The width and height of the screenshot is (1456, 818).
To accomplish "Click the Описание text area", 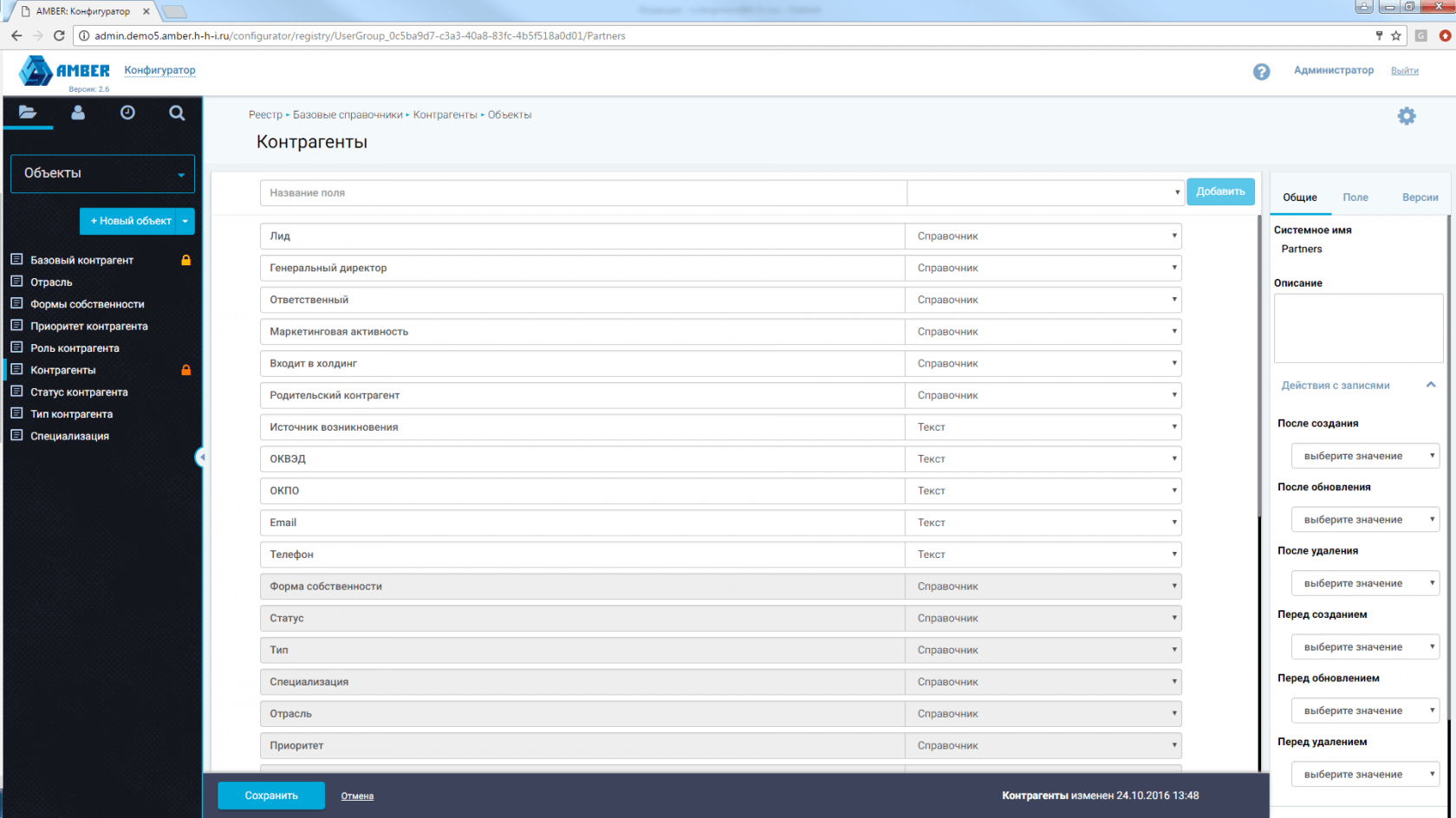I will coord(1358,328).
